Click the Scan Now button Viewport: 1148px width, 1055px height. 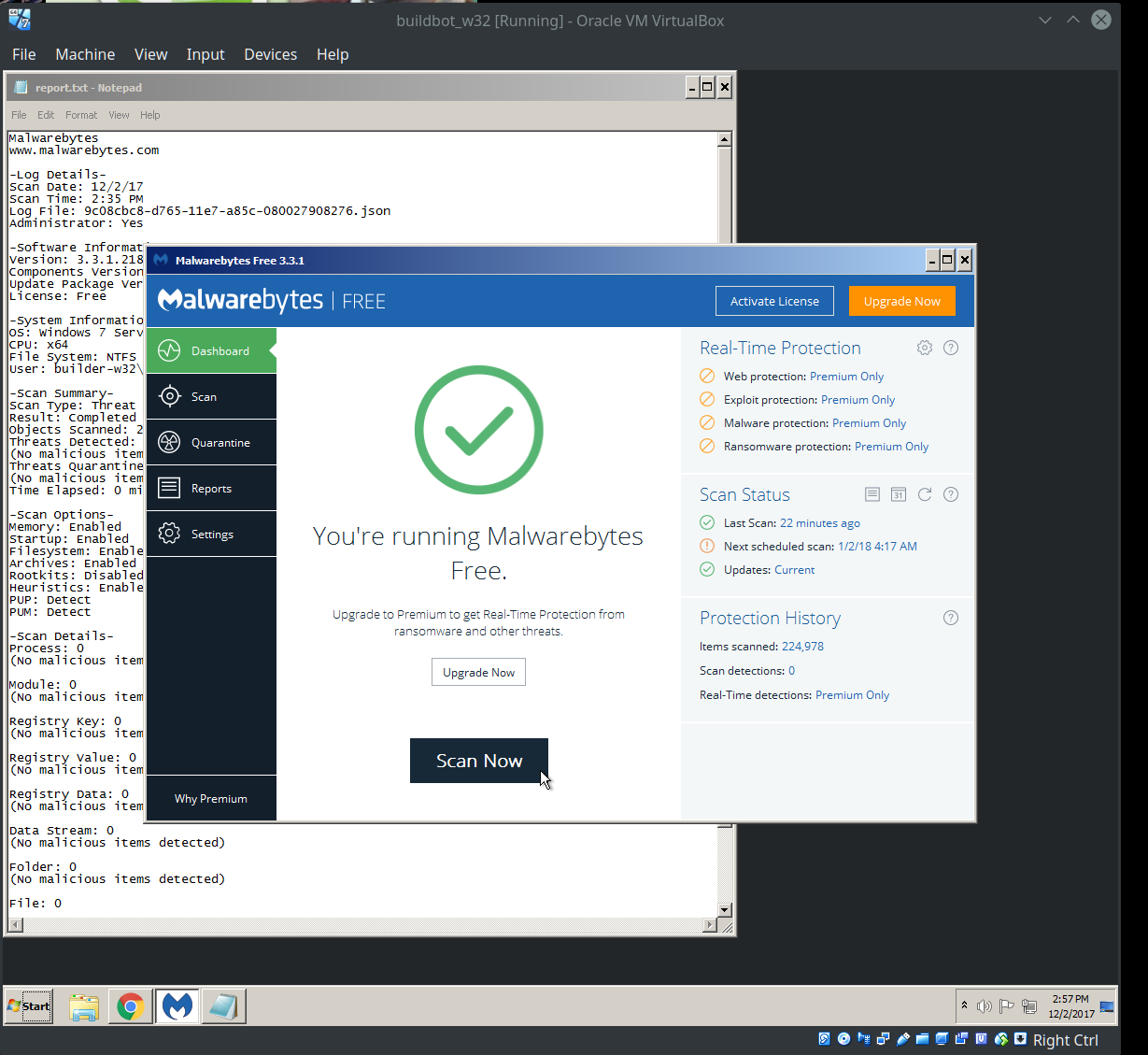(x=478, y=760)
